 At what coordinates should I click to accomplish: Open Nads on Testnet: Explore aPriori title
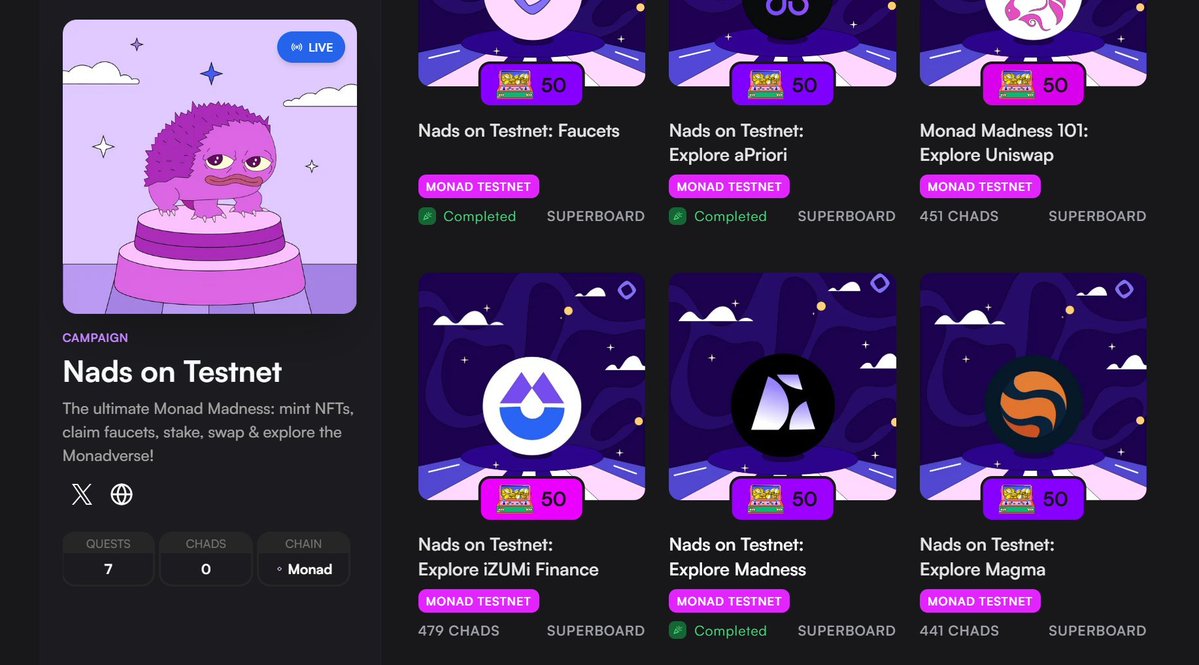tap(736, 143)
